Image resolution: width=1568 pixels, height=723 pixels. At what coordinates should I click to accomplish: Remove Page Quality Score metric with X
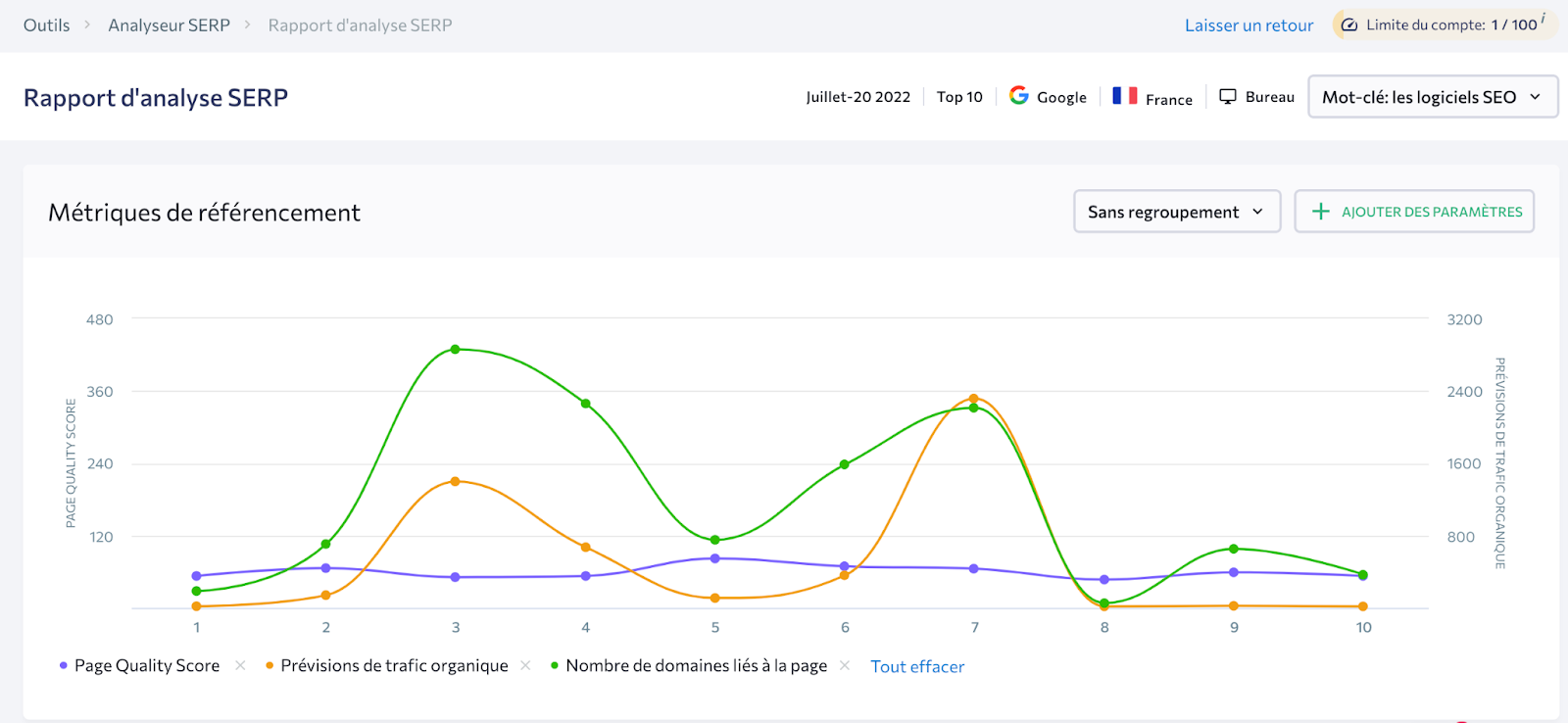pyautogui.click(x=240, y=665)
